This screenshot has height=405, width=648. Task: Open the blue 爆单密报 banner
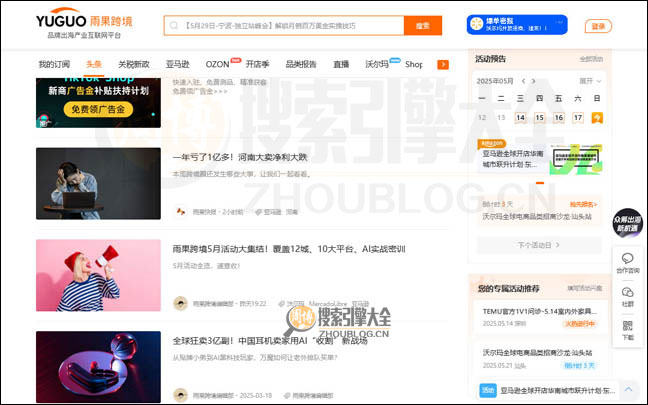(517, 25)
